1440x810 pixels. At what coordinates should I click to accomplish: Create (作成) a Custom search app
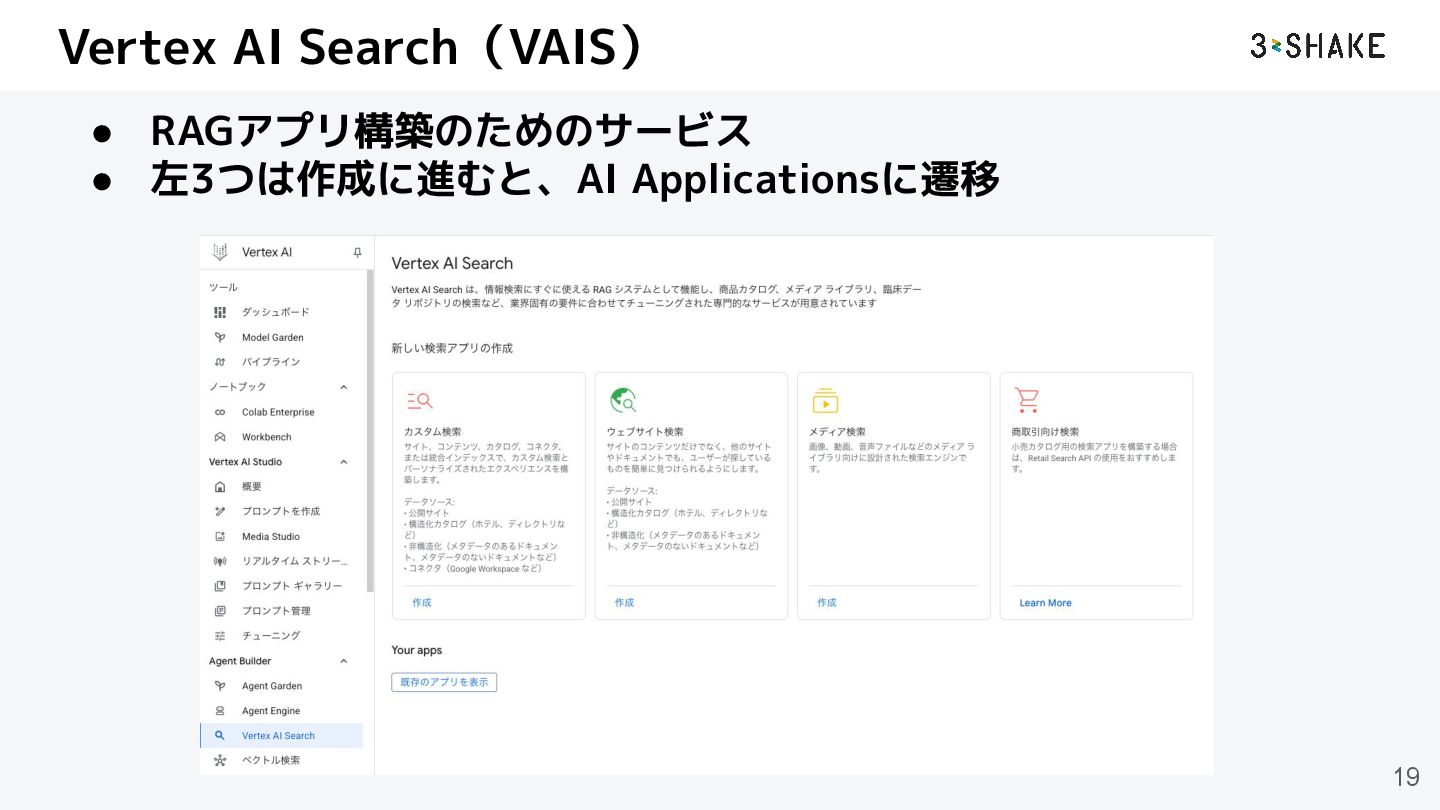[422, 603]
